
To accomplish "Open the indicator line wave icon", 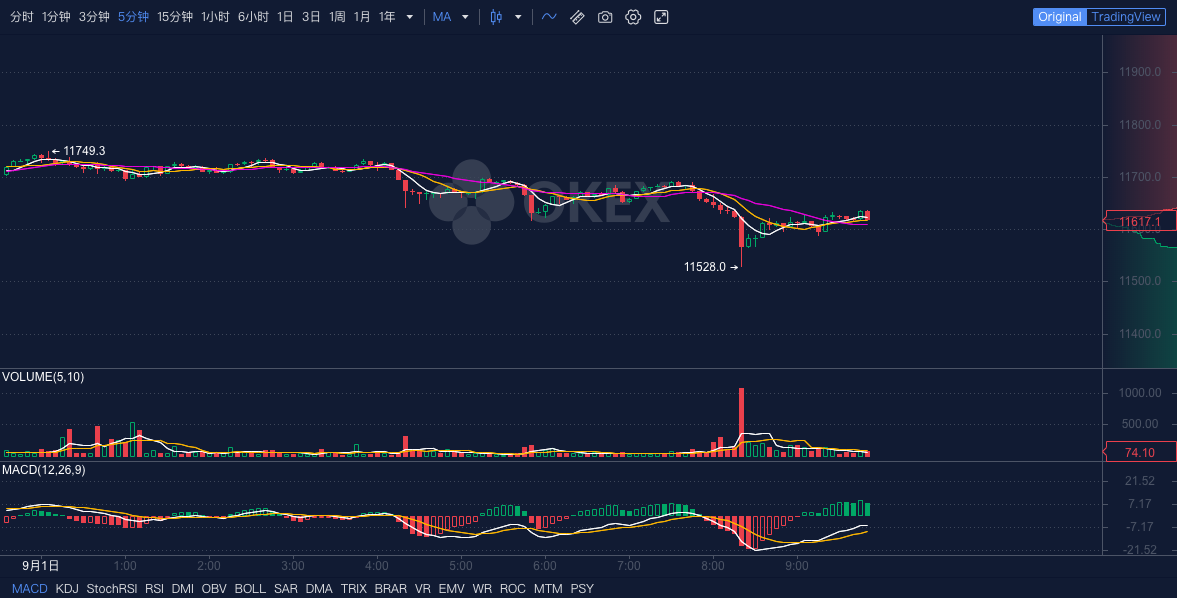I will [549, 17].
